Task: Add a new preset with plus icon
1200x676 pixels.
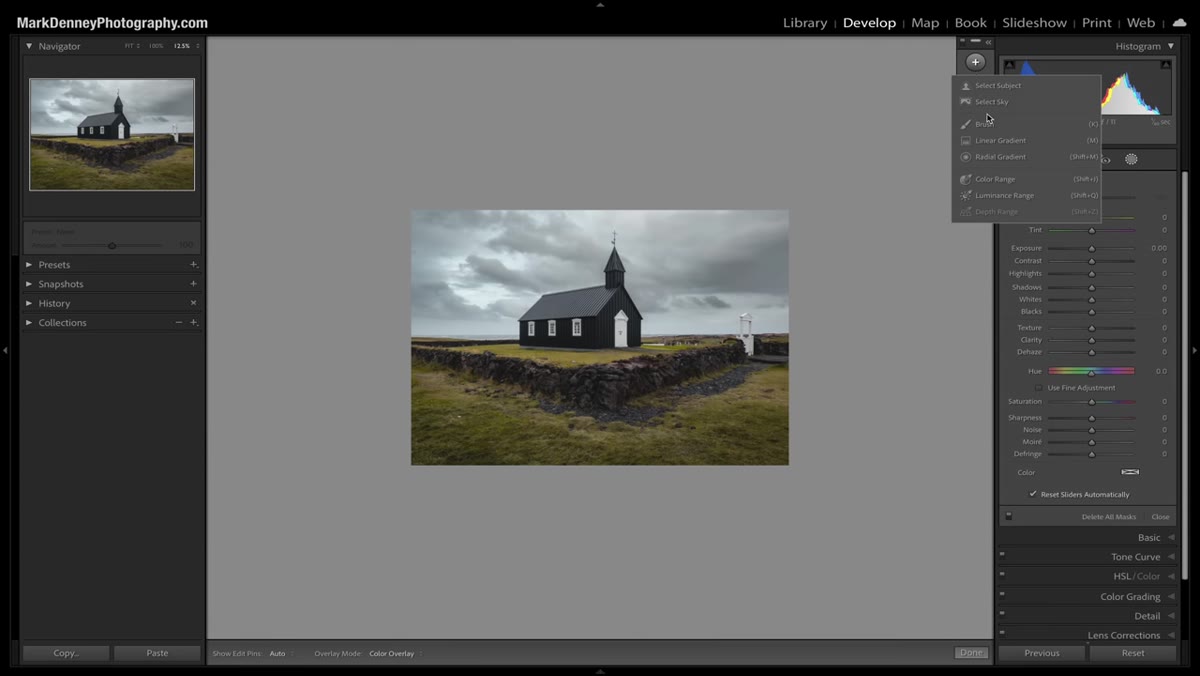Action: click(194, 265)
